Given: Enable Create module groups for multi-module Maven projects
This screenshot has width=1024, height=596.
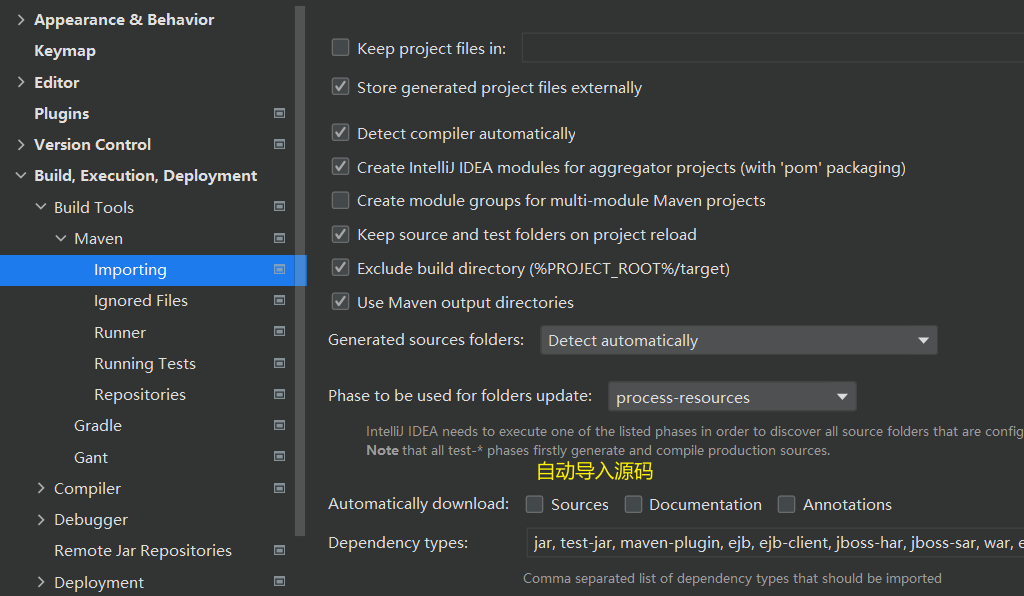Looking at the screenshot, I should [340, 200].
